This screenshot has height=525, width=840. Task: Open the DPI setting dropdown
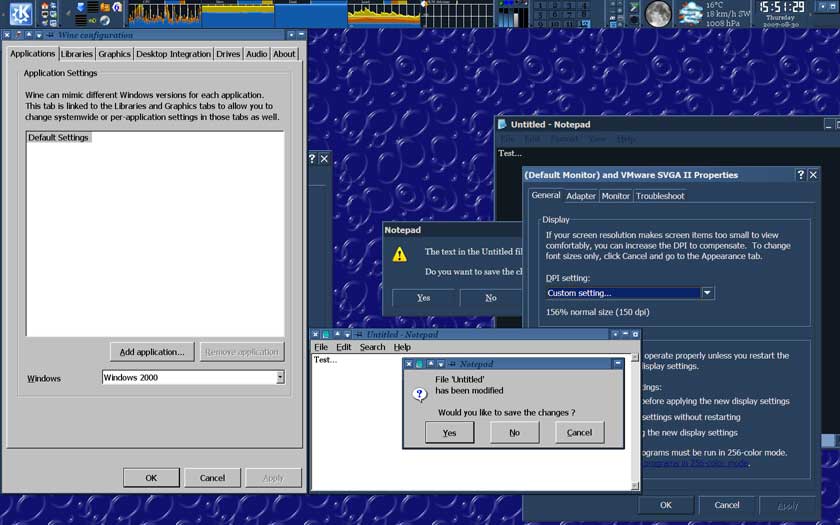coord(708,293)
